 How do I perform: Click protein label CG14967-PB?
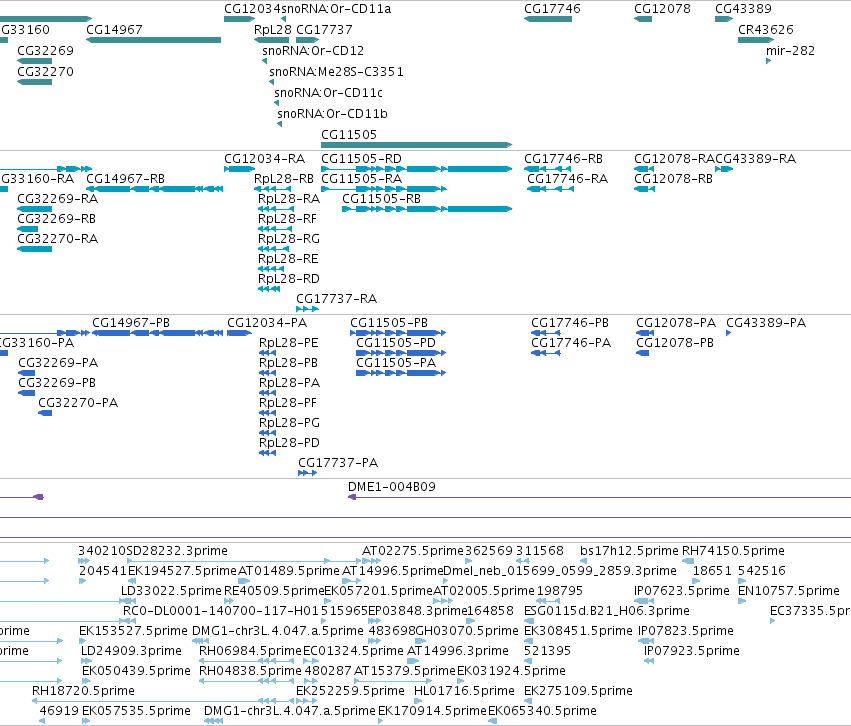[x=131, y=323]
